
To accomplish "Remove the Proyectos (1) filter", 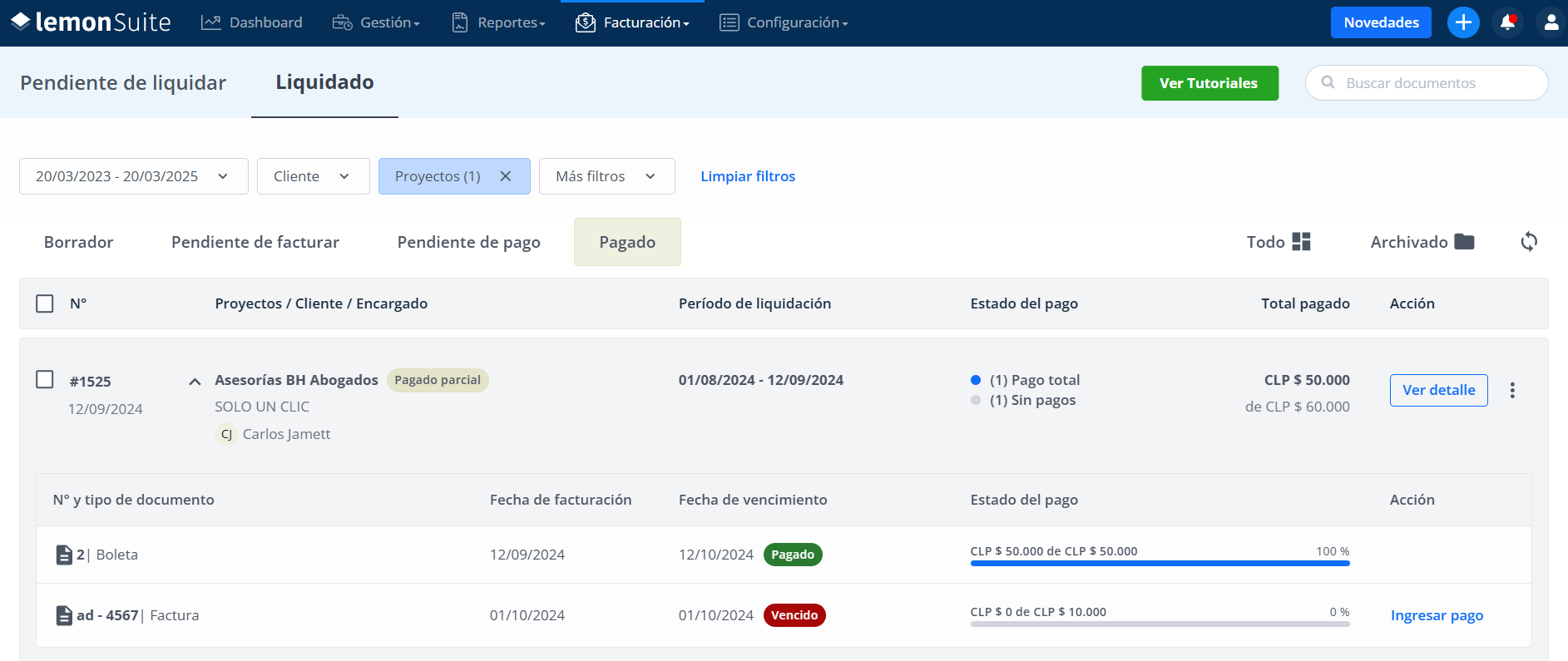I will (505, 176).
